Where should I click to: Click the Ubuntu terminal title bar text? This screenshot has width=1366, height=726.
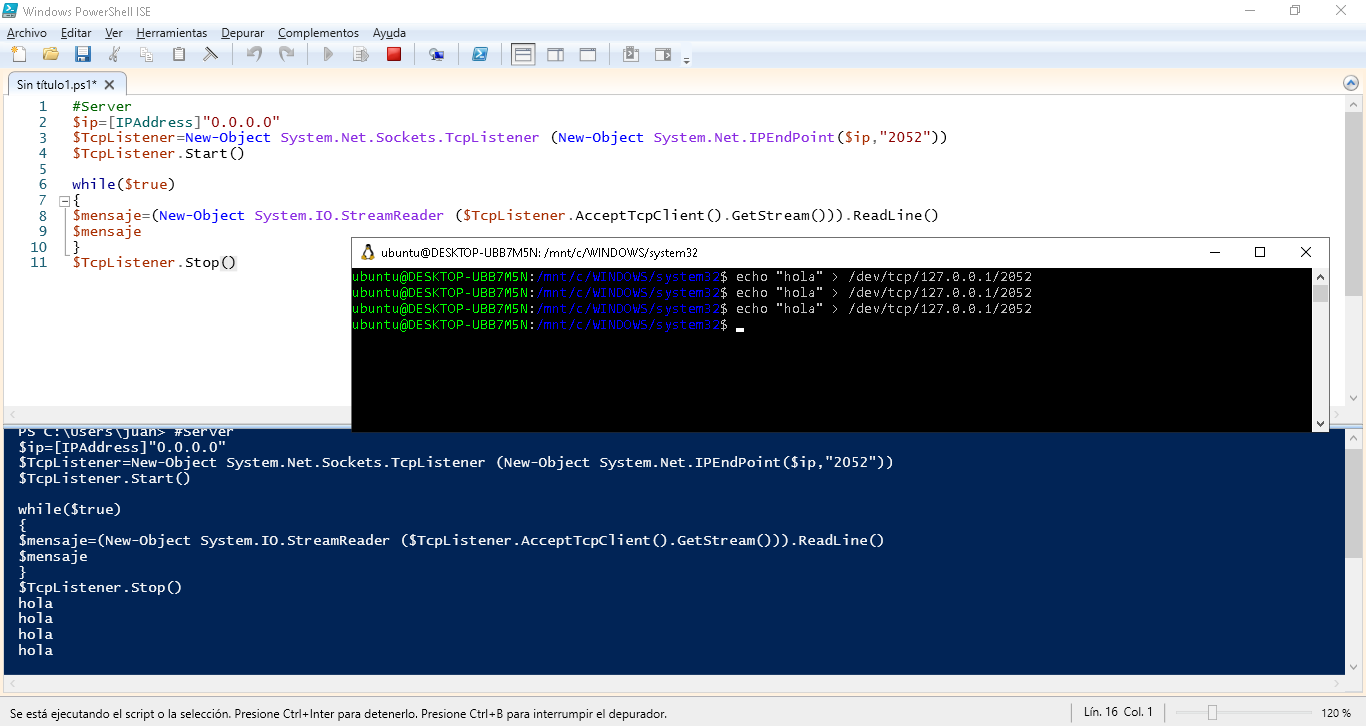pyautogui.click(x=539, y=253)
